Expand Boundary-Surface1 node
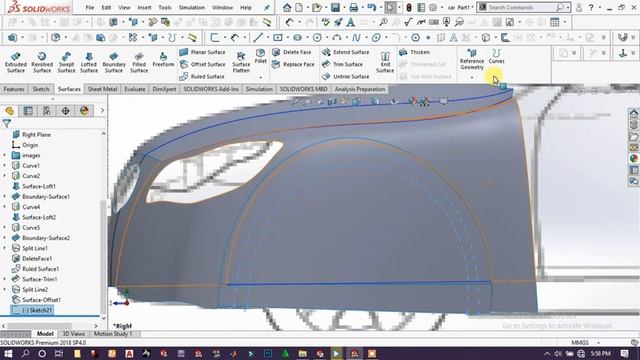The image size is (640, 360). pos(5,197)
